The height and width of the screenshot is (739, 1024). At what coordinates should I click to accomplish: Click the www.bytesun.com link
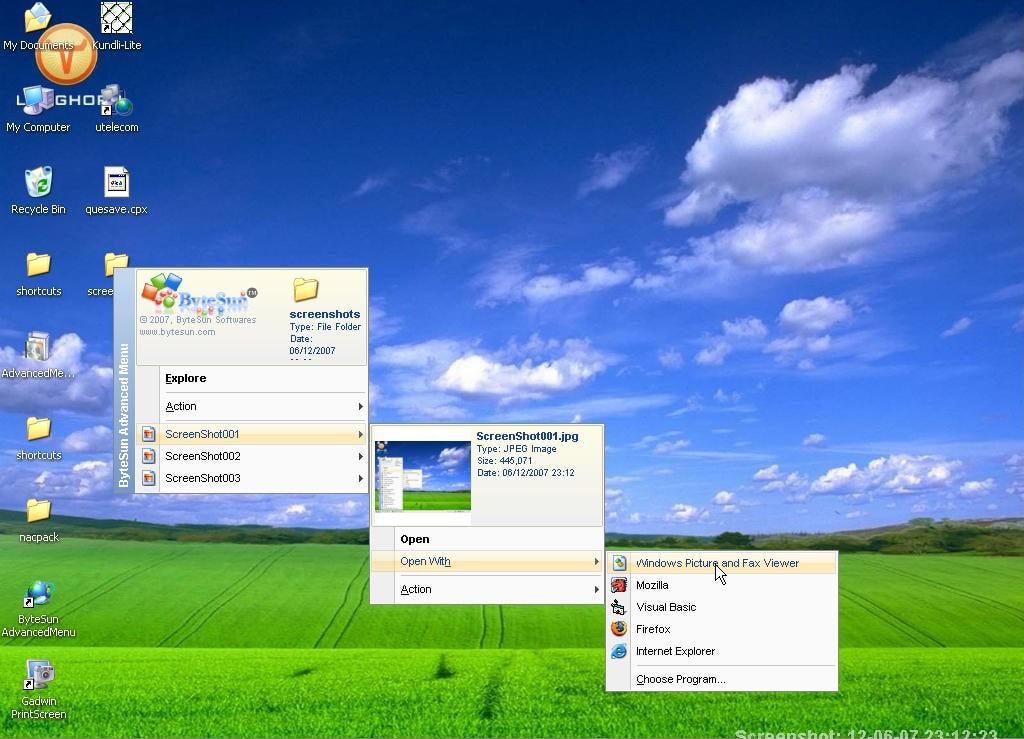[177, 332]
